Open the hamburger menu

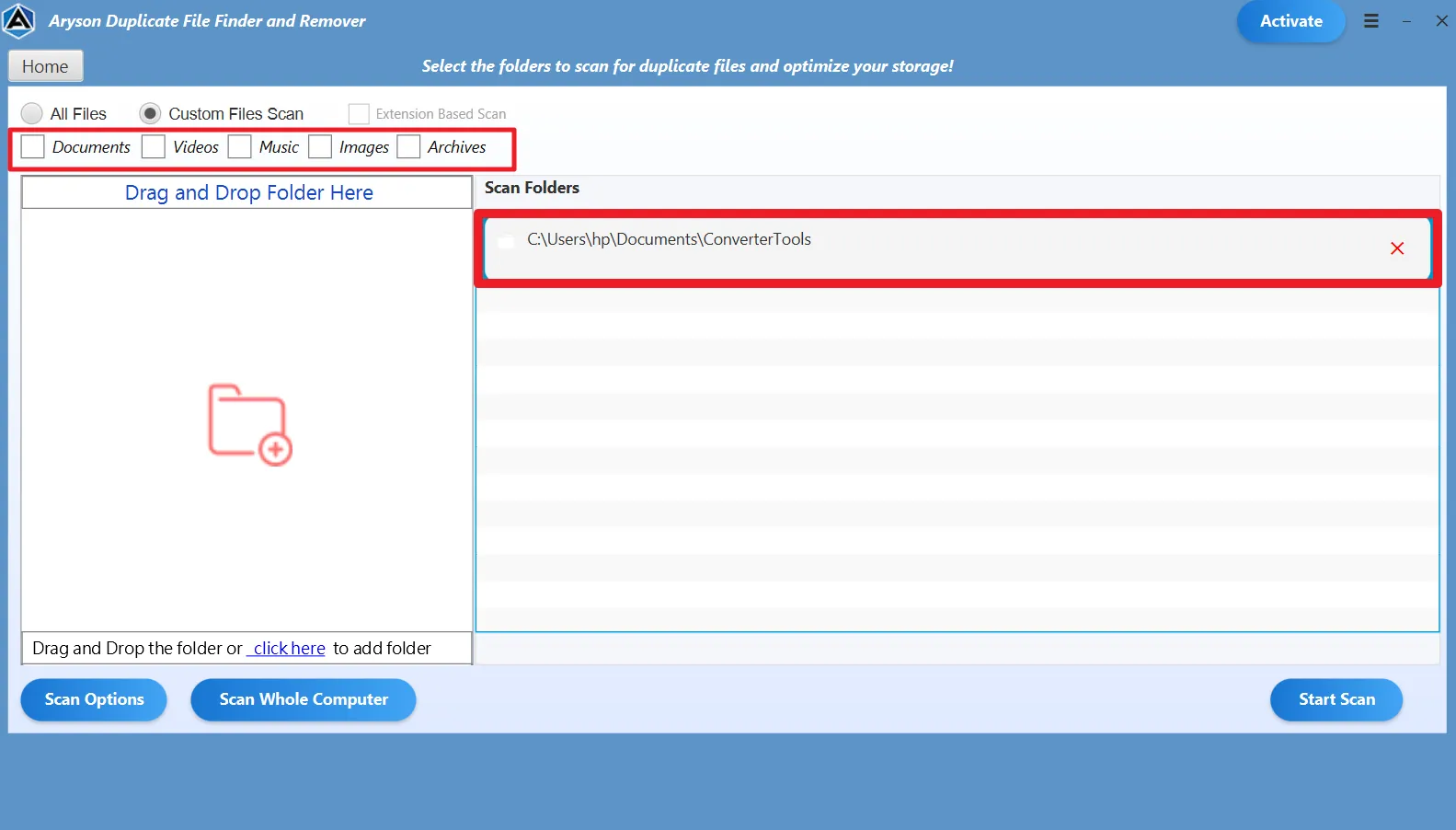[x=1370, y=21]
